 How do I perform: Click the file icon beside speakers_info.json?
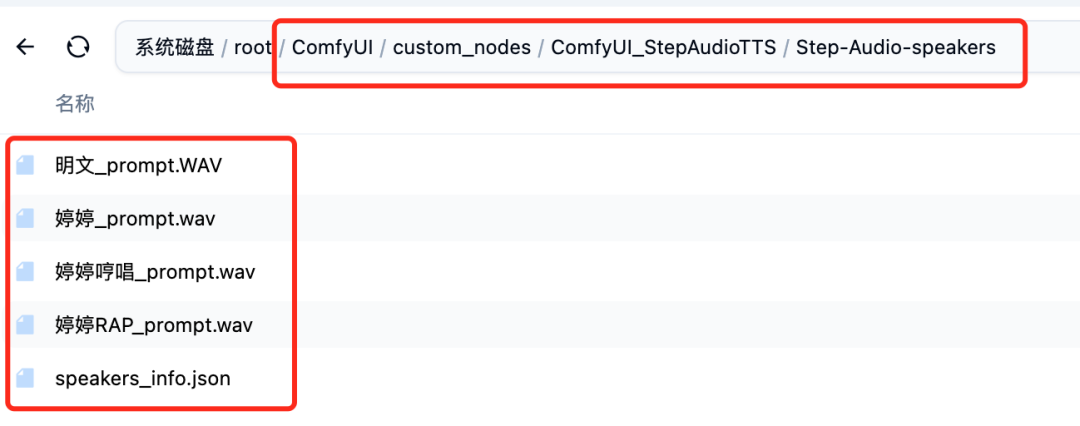(x=26, y=379)
